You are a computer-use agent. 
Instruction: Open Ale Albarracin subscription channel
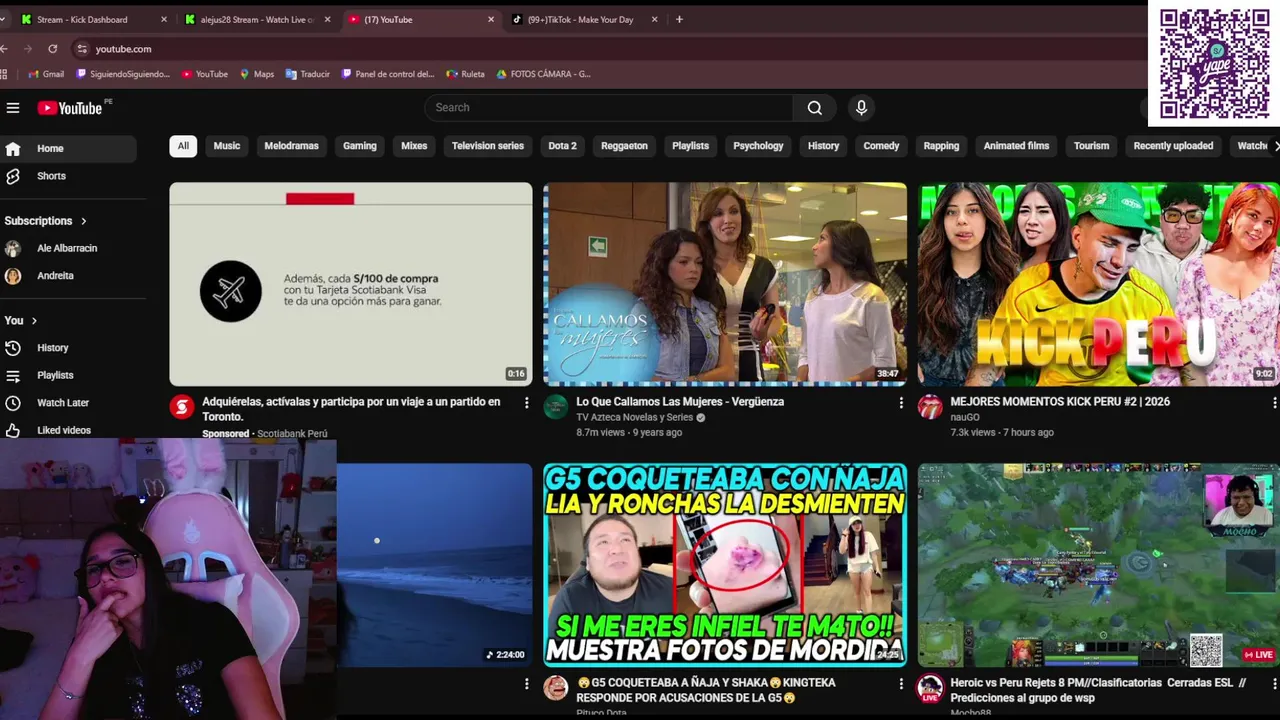[68, 248]
